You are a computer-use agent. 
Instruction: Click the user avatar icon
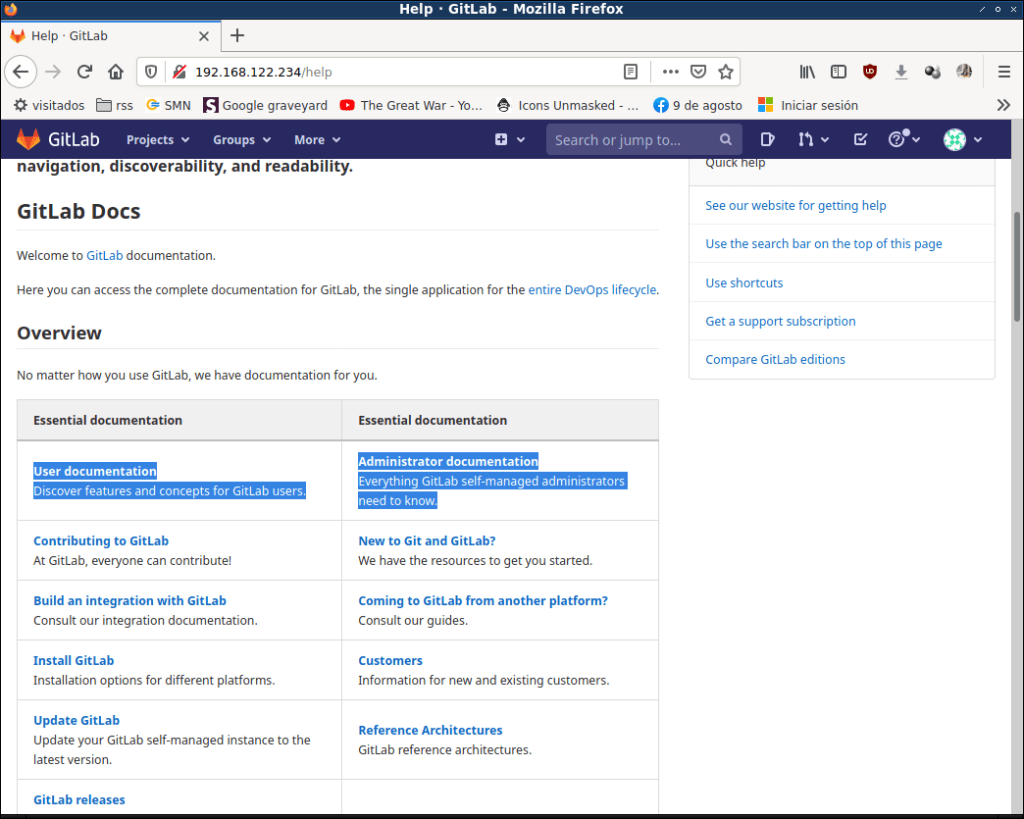pos(954,139)
